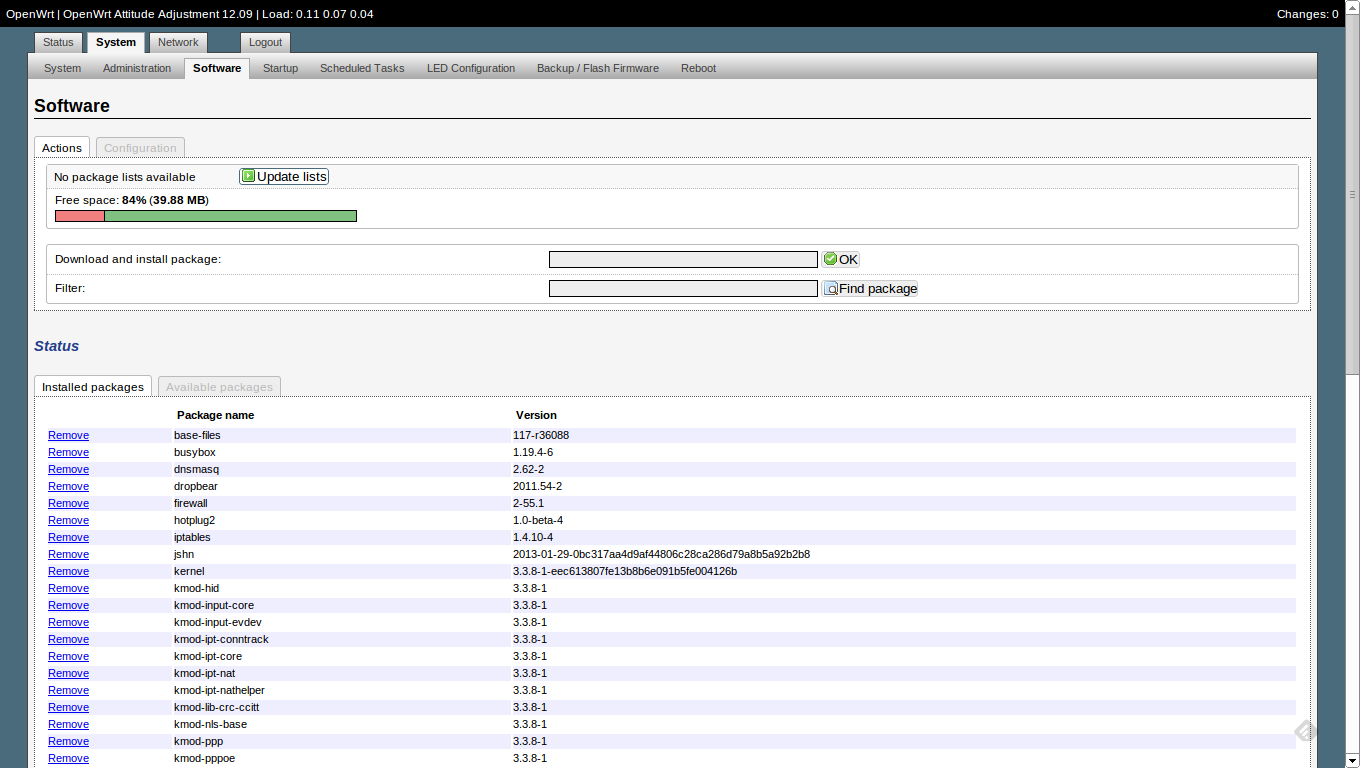This screenshot has width=1360, height=768.
Task: Select the firewall version 2-55.1
Action: pyautogui.click(x=528, y=503)
